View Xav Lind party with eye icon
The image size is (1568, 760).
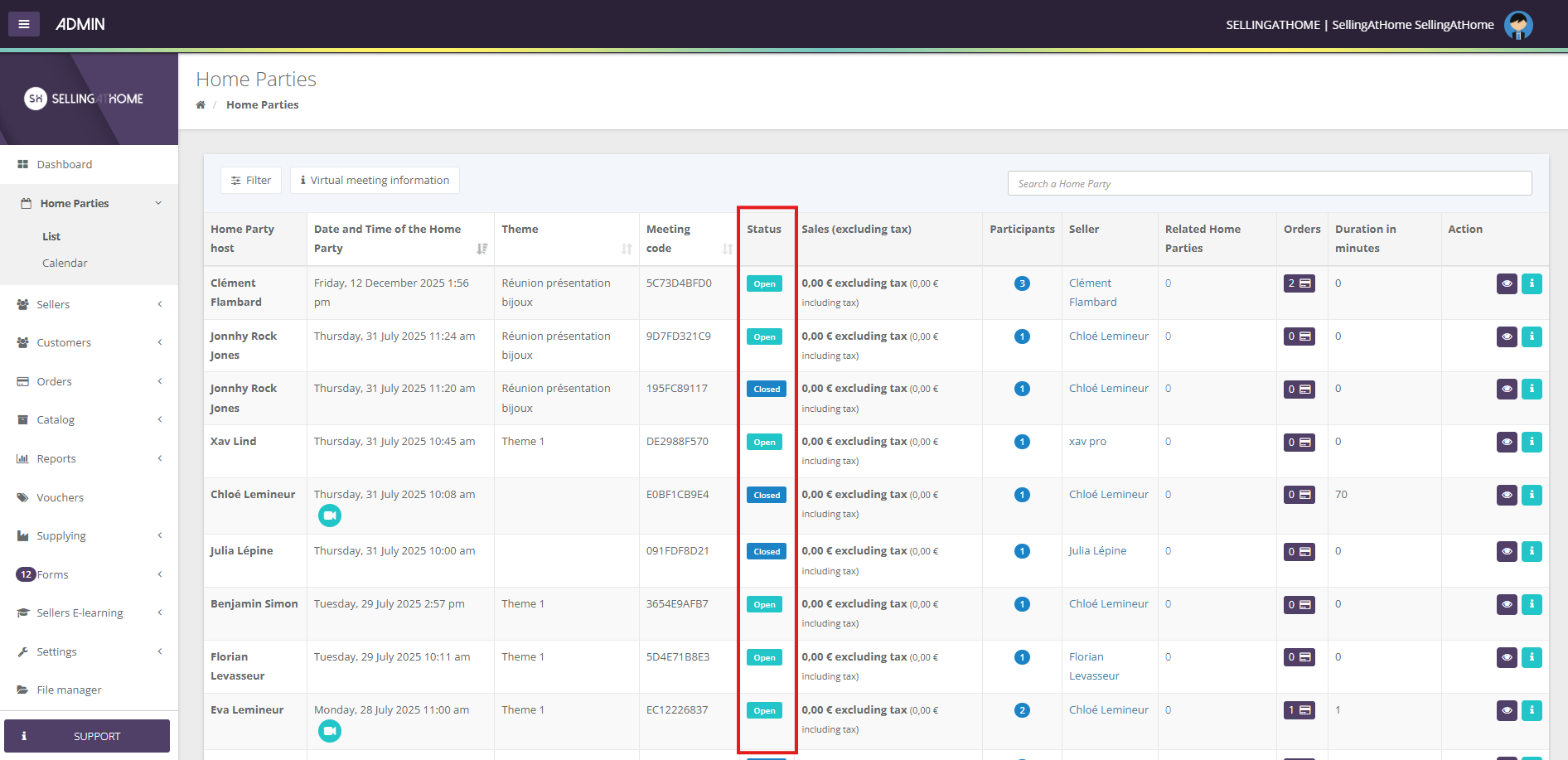(1507, 442)
